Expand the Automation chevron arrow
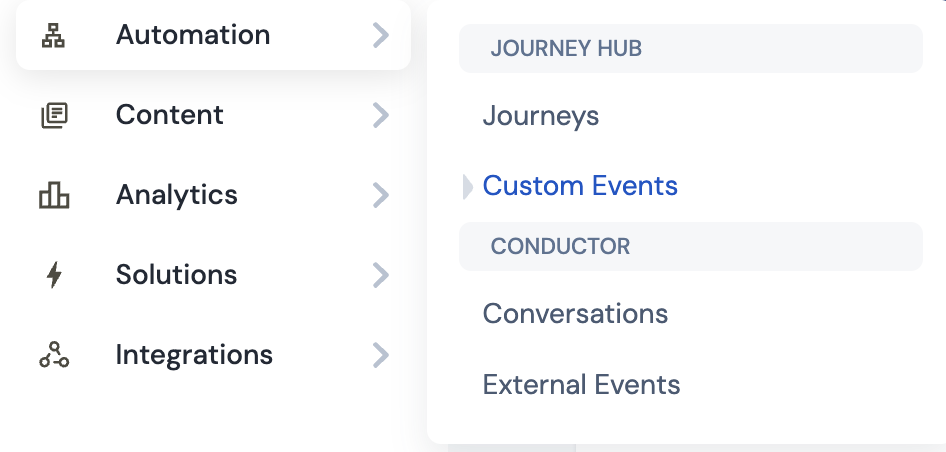 click(381, 35)
